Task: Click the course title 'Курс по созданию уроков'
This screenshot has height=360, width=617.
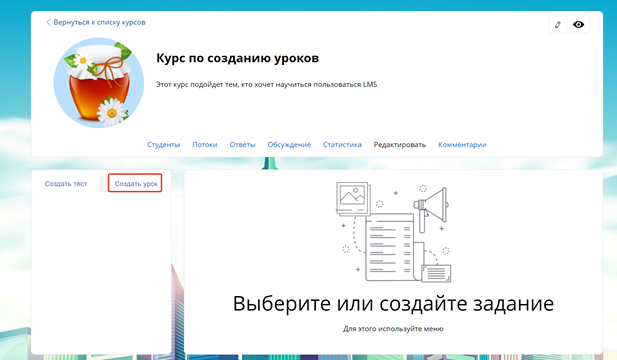Action: 238,58
